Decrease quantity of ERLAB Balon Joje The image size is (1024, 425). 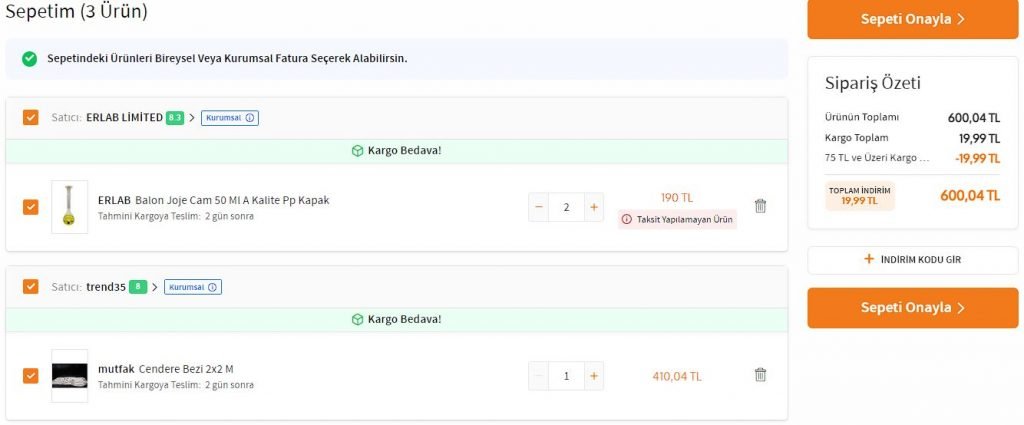click(539, 207)
